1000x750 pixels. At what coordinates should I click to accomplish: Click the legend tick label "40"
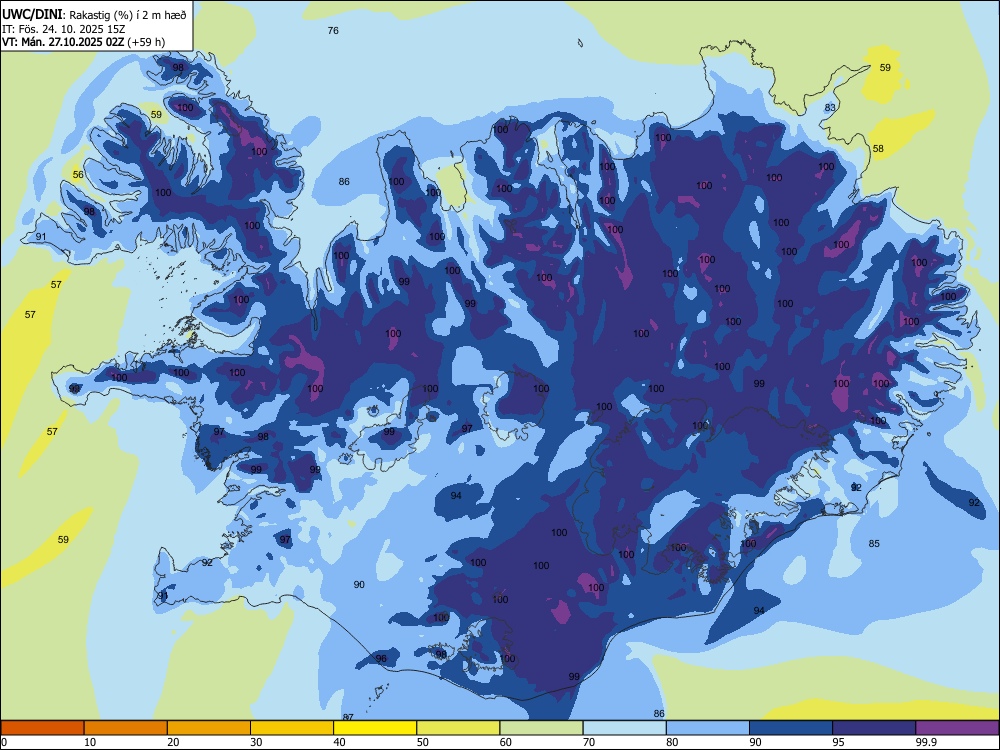(x=339, y=742)
